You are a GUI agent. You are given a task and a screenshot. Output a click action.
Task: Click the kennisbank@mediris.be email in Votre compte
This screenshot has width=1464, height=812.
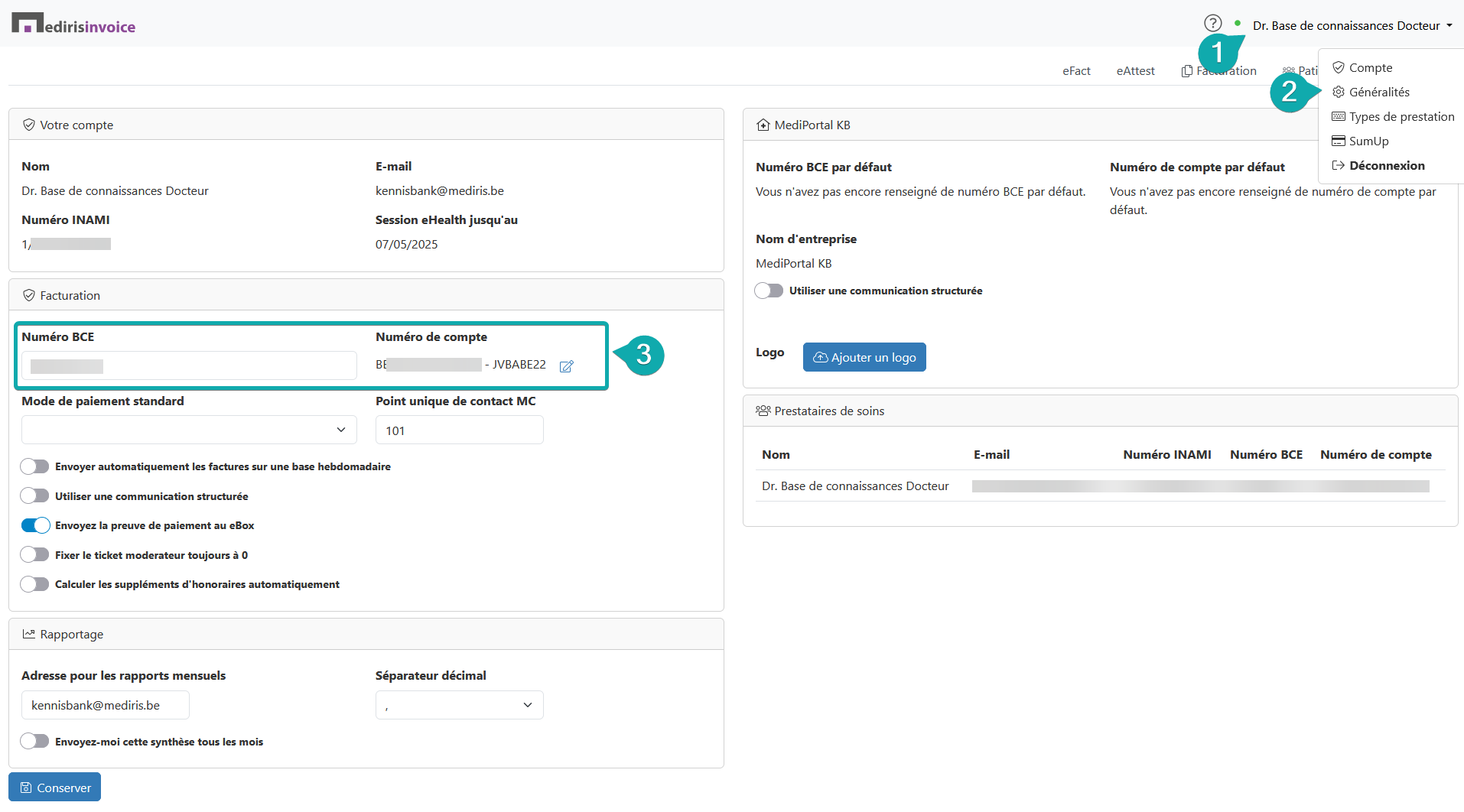[x=440, y=190]
